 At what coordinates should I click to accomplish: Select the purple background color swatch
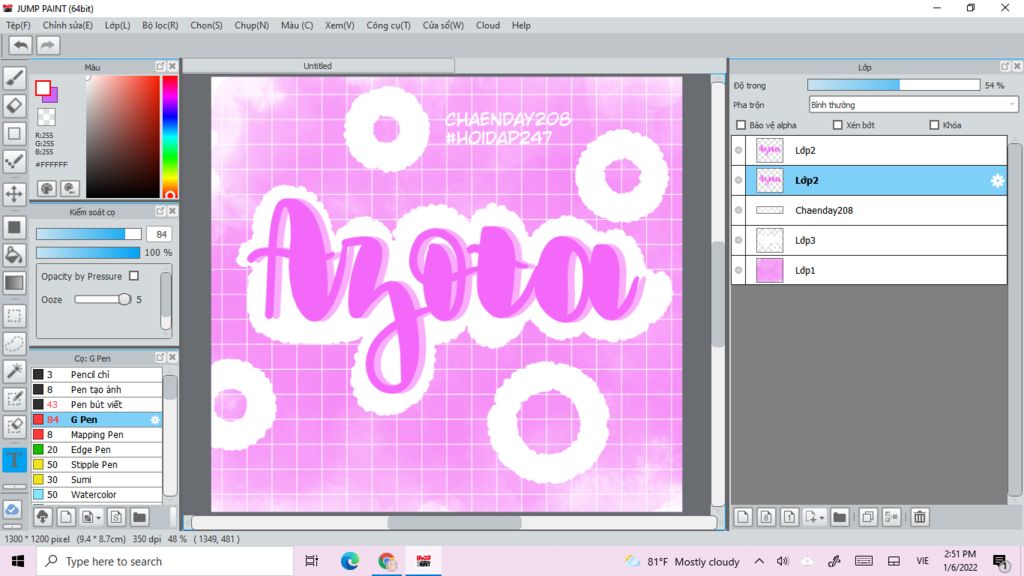pos(52,95)
